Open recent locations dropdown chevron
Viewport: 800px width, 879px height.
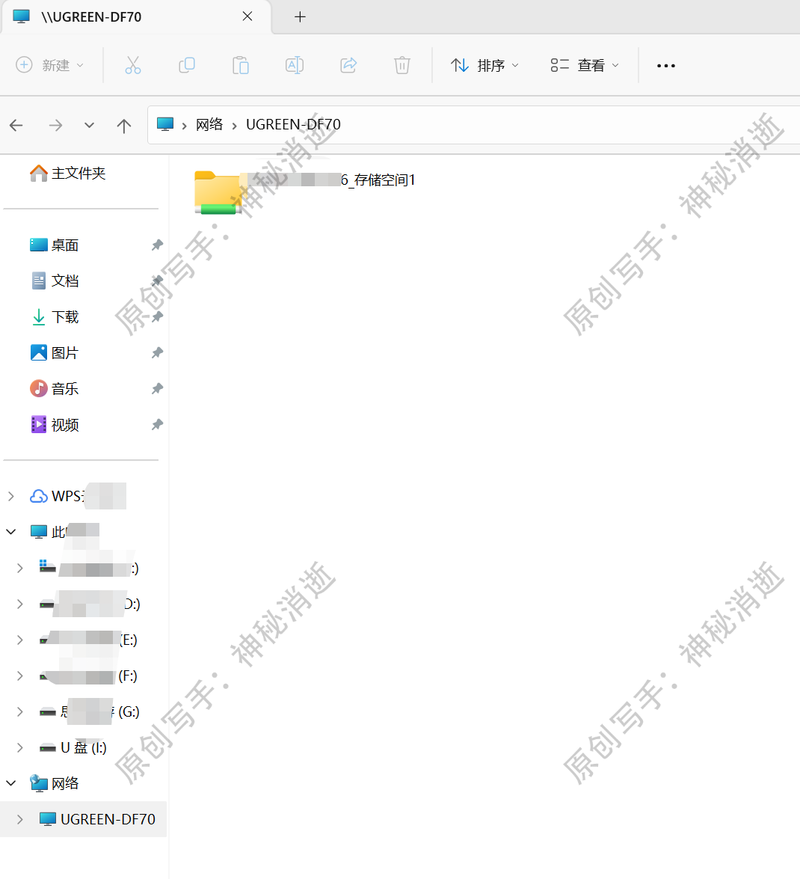tap(89, 125)
